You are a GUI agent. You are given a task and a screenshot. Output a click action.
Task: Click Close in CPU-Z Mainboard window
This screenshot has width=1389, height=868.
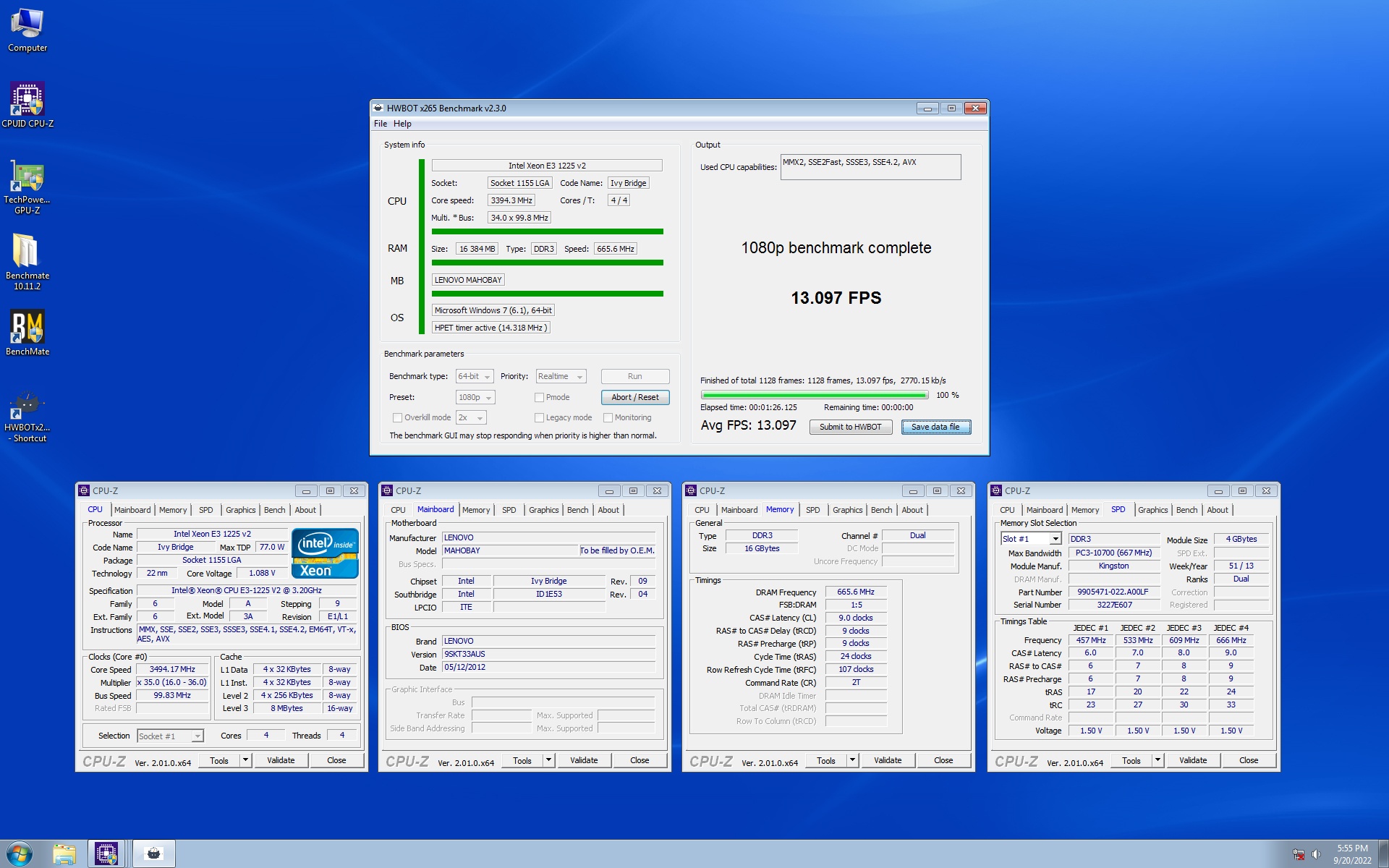(640, 760)
